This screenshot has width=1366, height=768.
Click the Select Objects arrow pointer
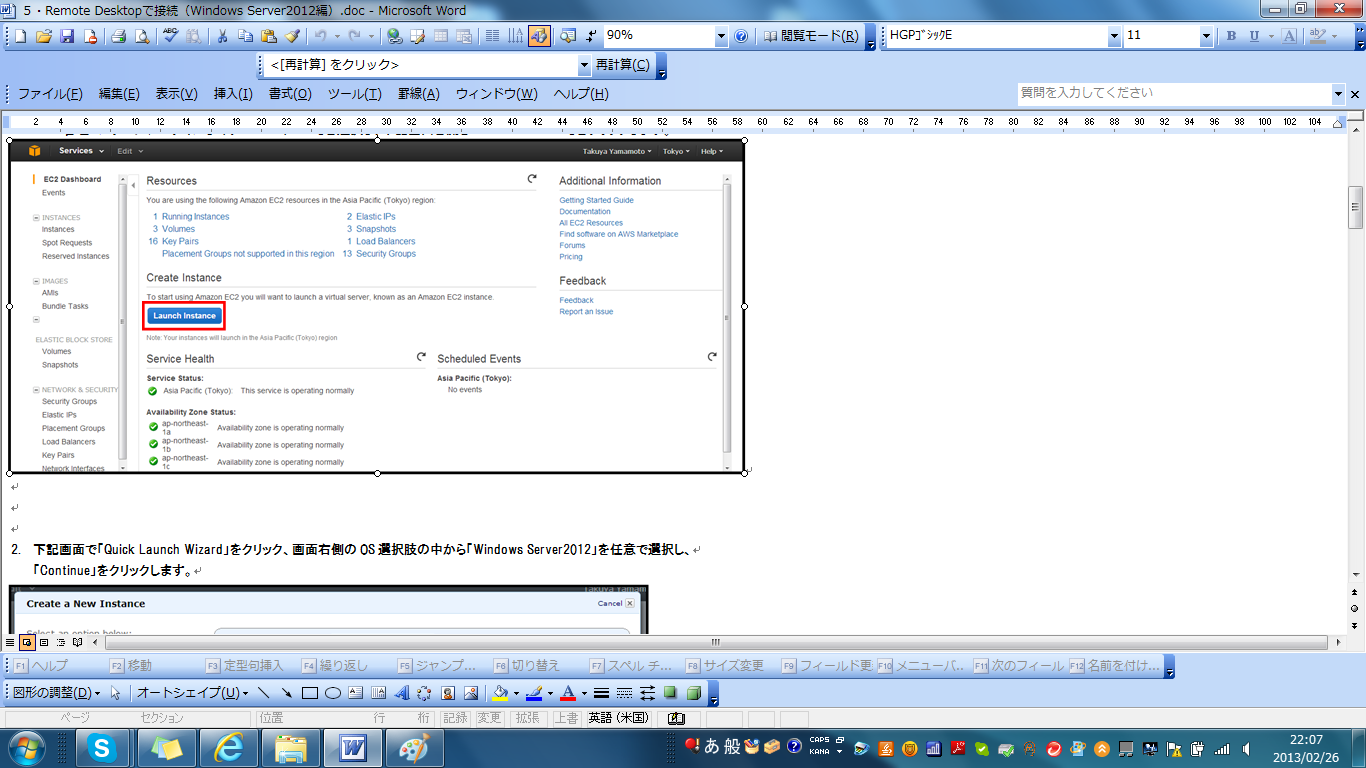[116, 692]
